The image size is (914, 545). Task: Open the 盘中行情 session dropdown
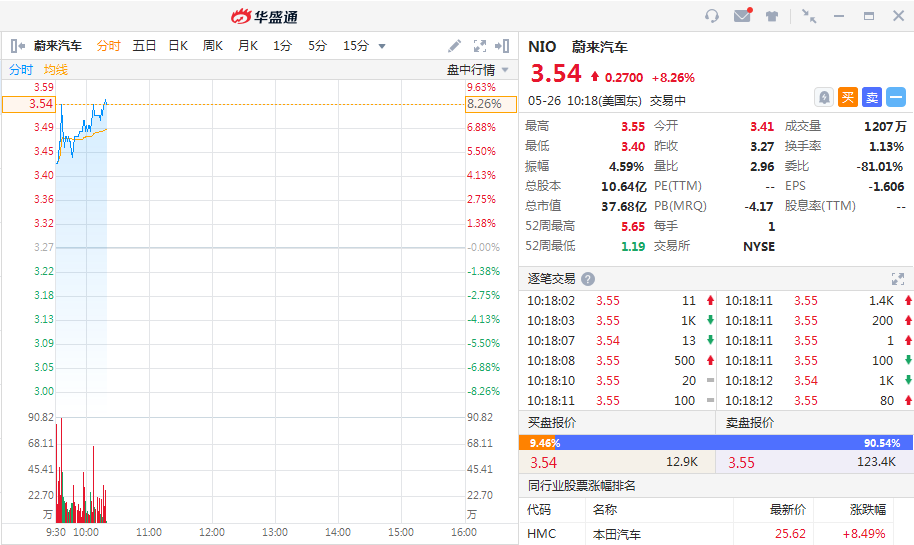coord(478,70)
